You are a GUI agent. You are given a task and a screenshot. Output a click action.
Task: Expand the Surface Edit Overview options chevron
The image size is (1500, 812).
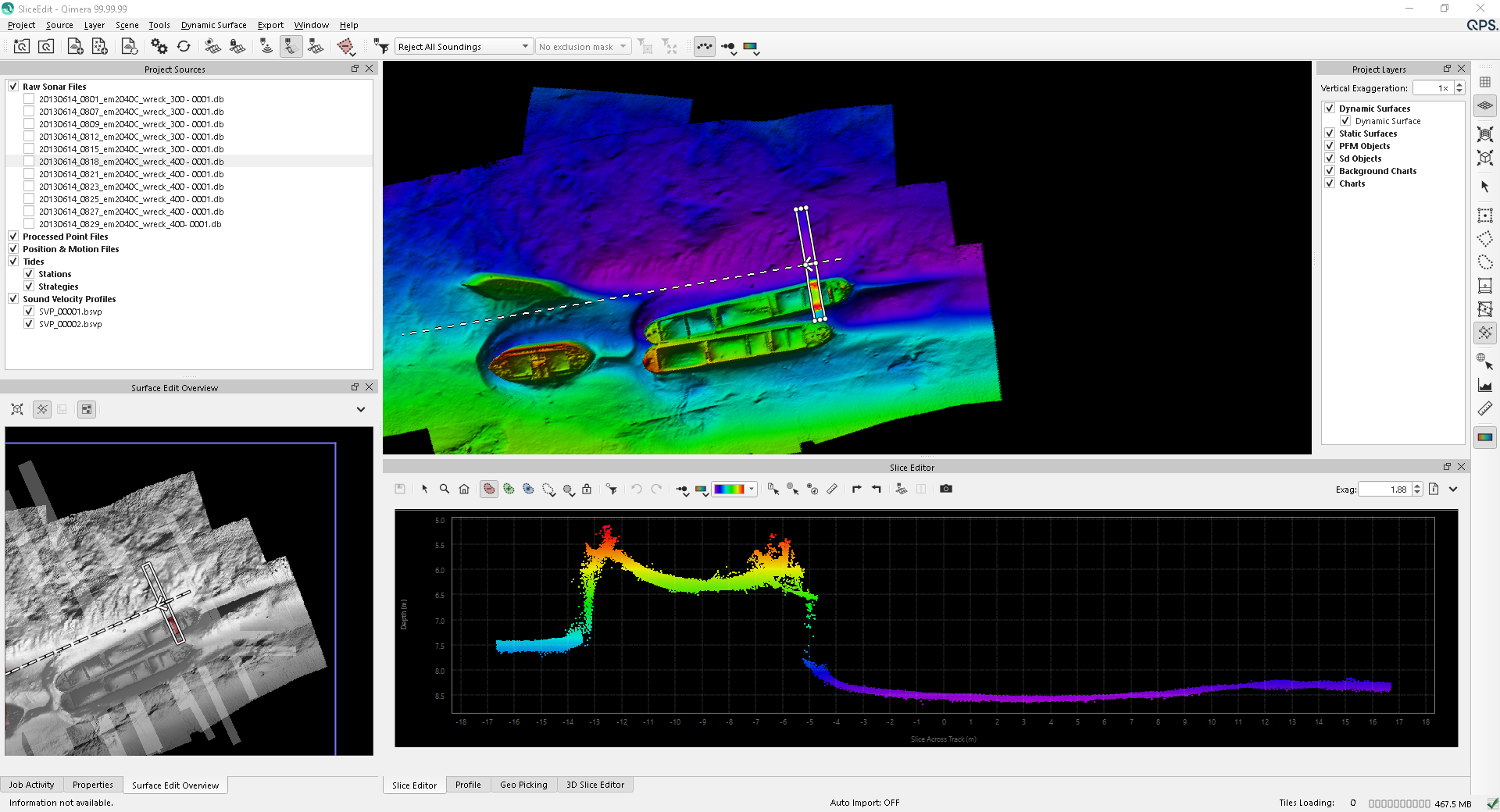[360, 409]
